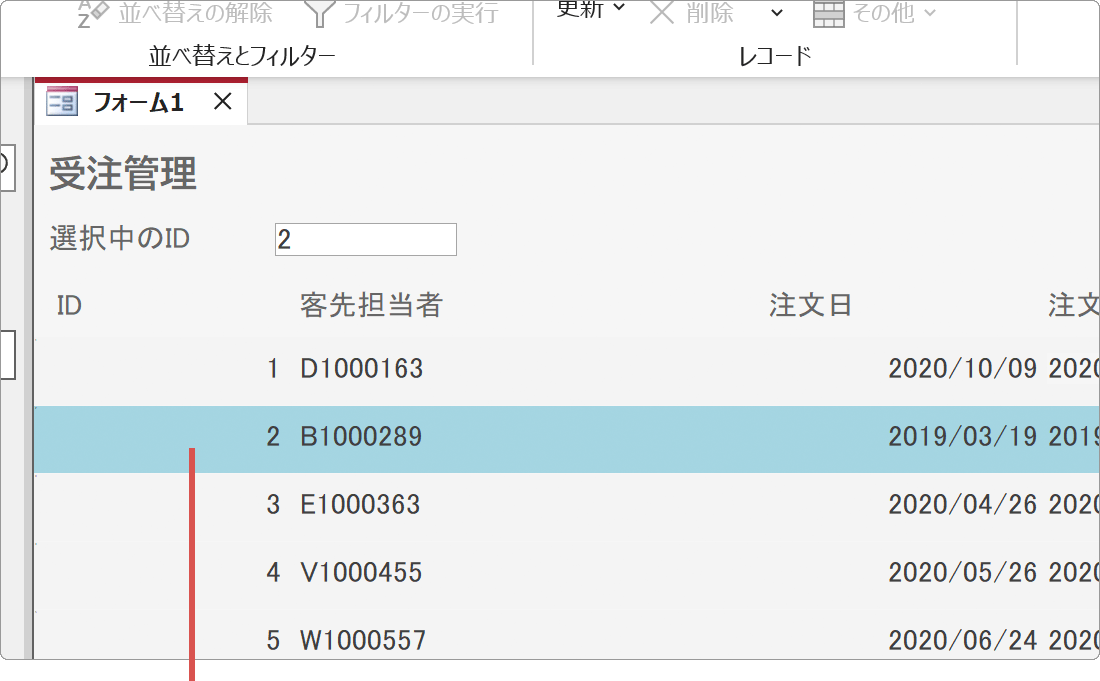The width and height of the screenshot is (1100, 681).
Task: Click the ID column header
Action: click(68, 305)
